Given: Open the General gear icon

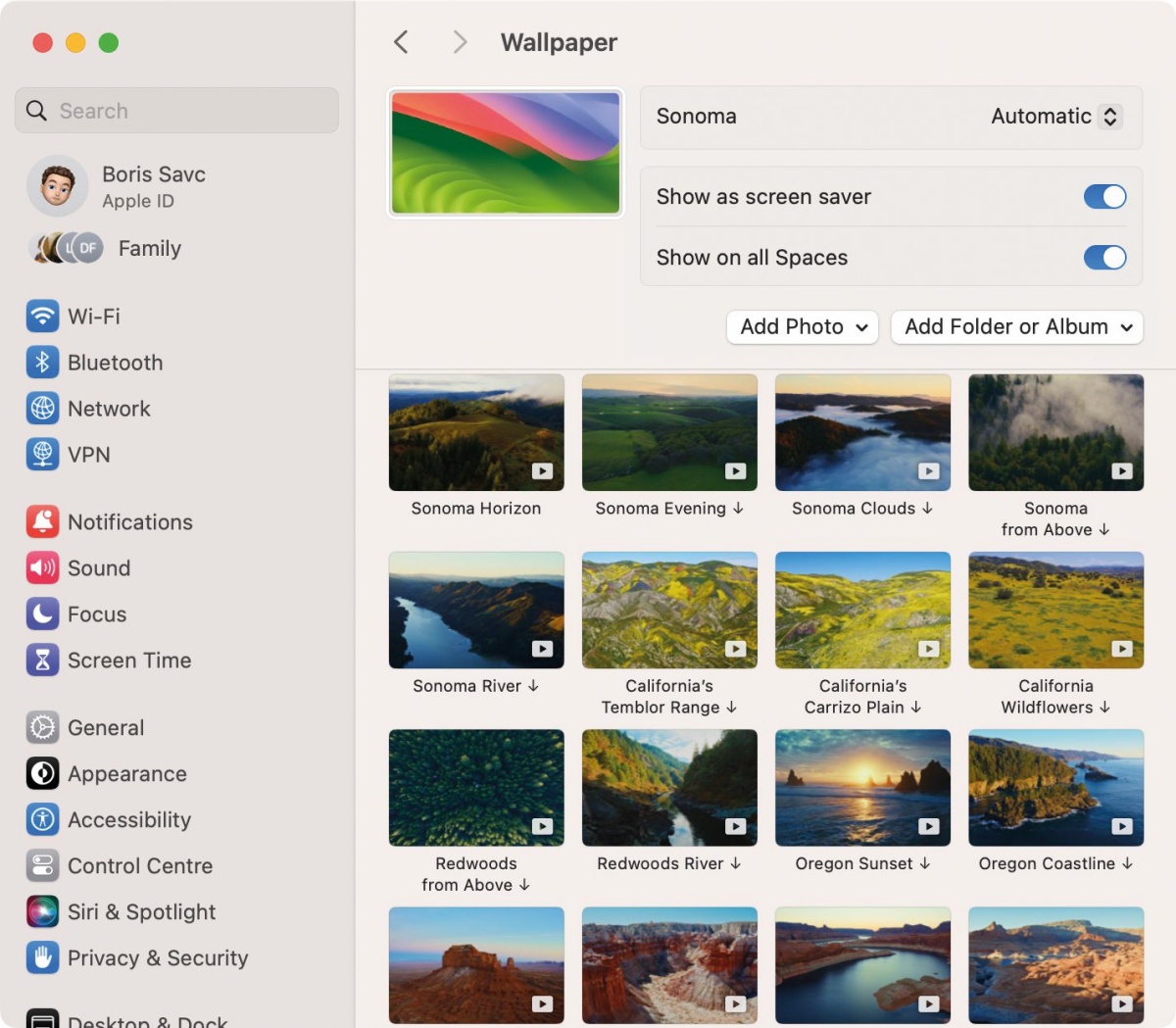Looking at the screenshot, I should [x=42, y=728].
